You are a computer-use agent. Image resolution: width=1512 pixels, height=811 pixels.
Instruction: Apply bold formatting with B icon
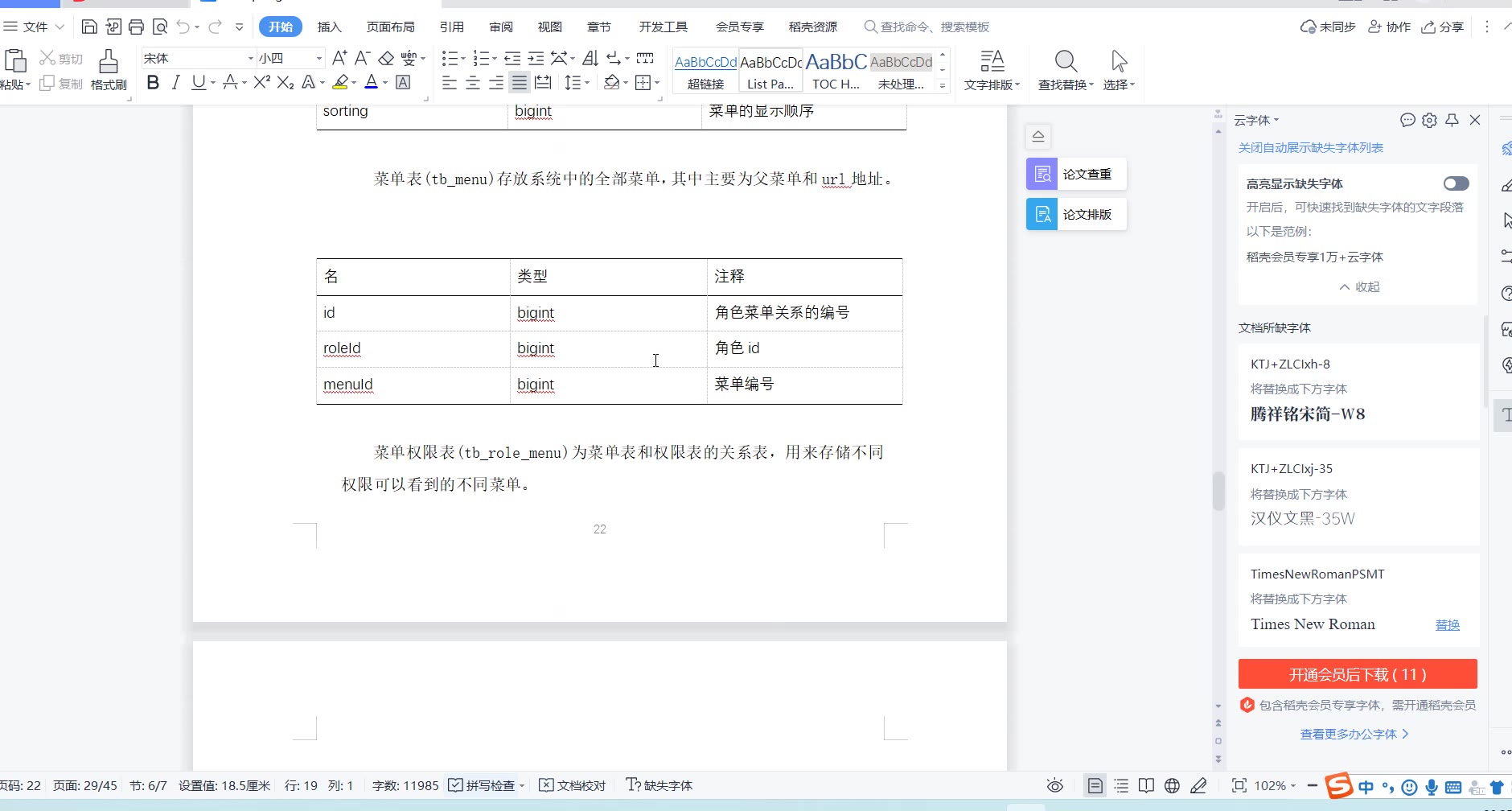(153, 83)
